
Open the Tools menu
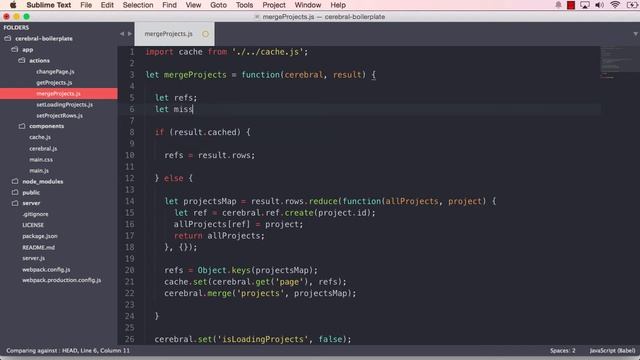click(x=244, y=5)
